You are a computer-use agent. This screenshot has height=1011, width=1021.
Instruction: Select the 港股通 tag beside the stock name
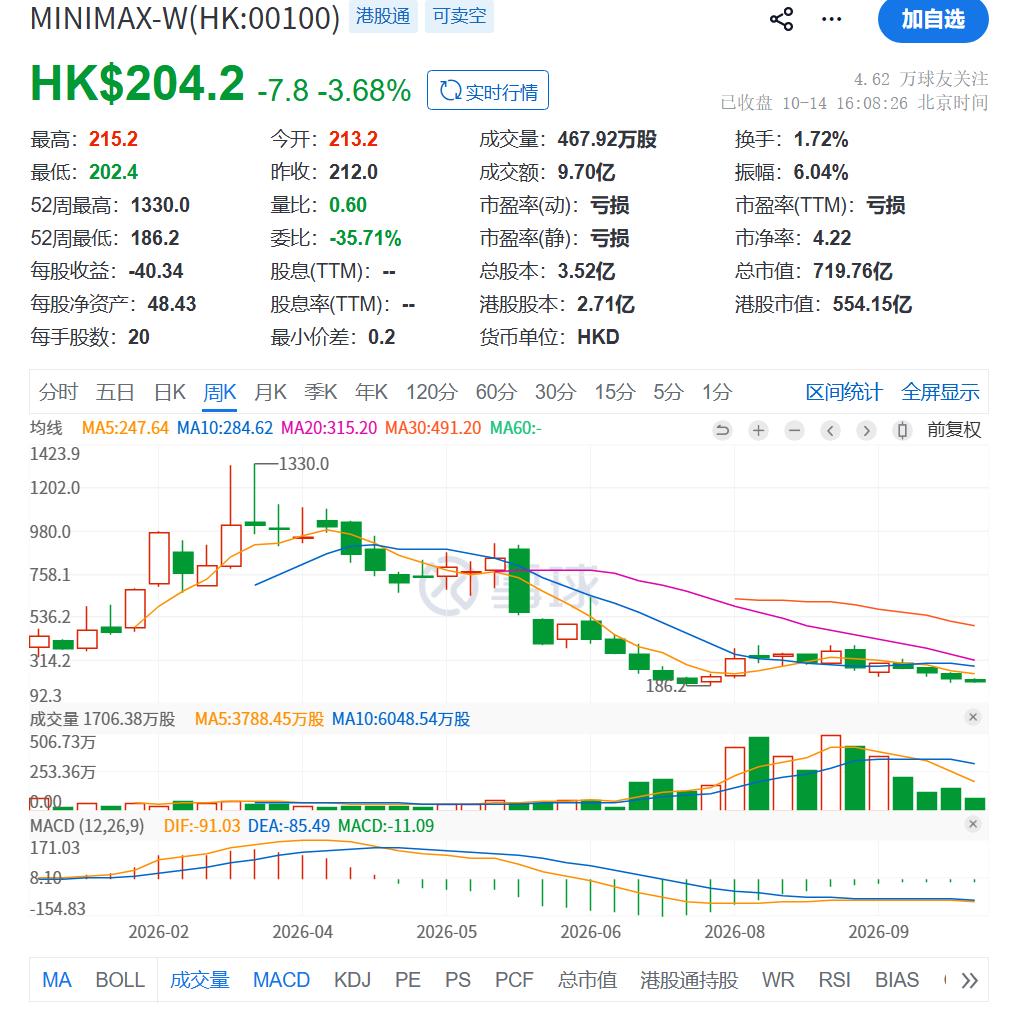pyautogui.click(x=383, y=16)
